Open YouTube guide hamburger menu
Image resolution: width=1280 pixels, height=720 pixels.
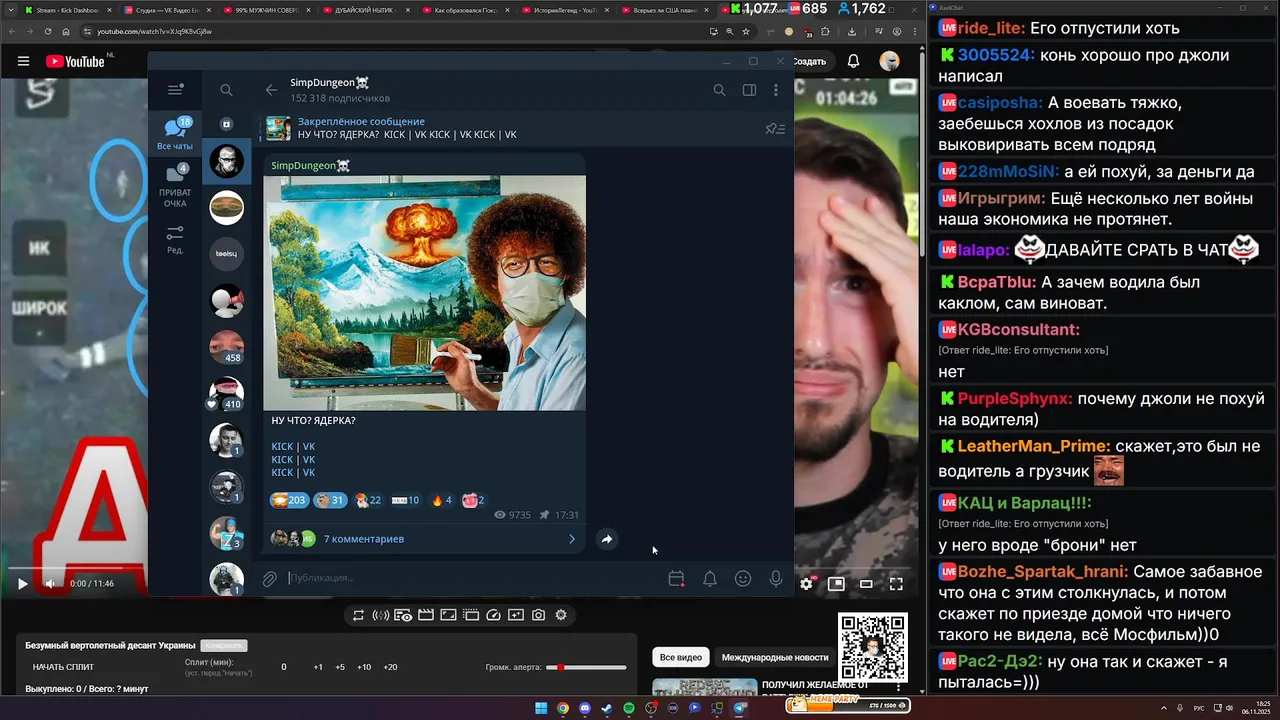click(23, 61)
